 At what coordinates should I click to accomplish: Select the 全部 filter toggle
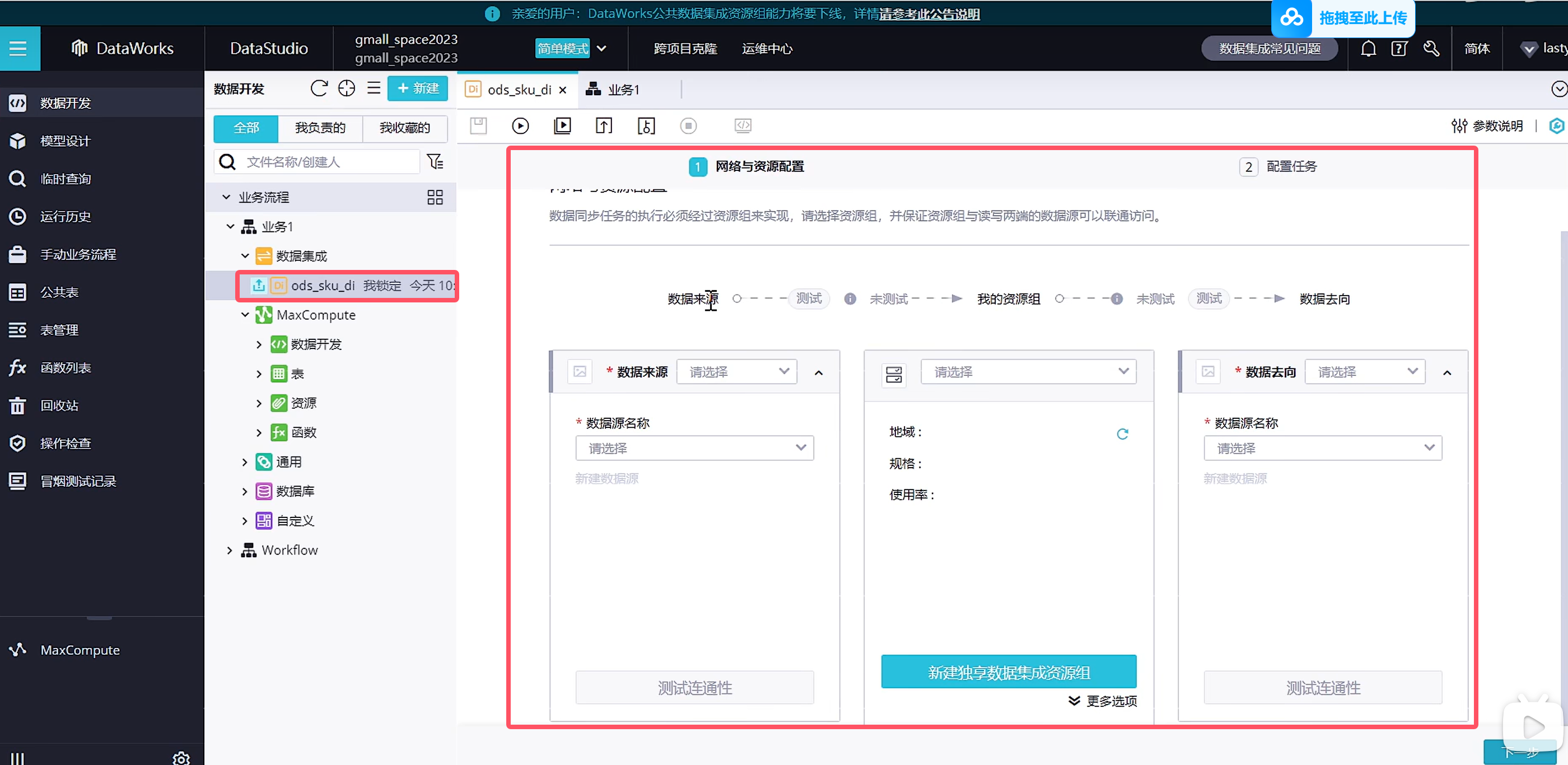[x=246, y=128]
